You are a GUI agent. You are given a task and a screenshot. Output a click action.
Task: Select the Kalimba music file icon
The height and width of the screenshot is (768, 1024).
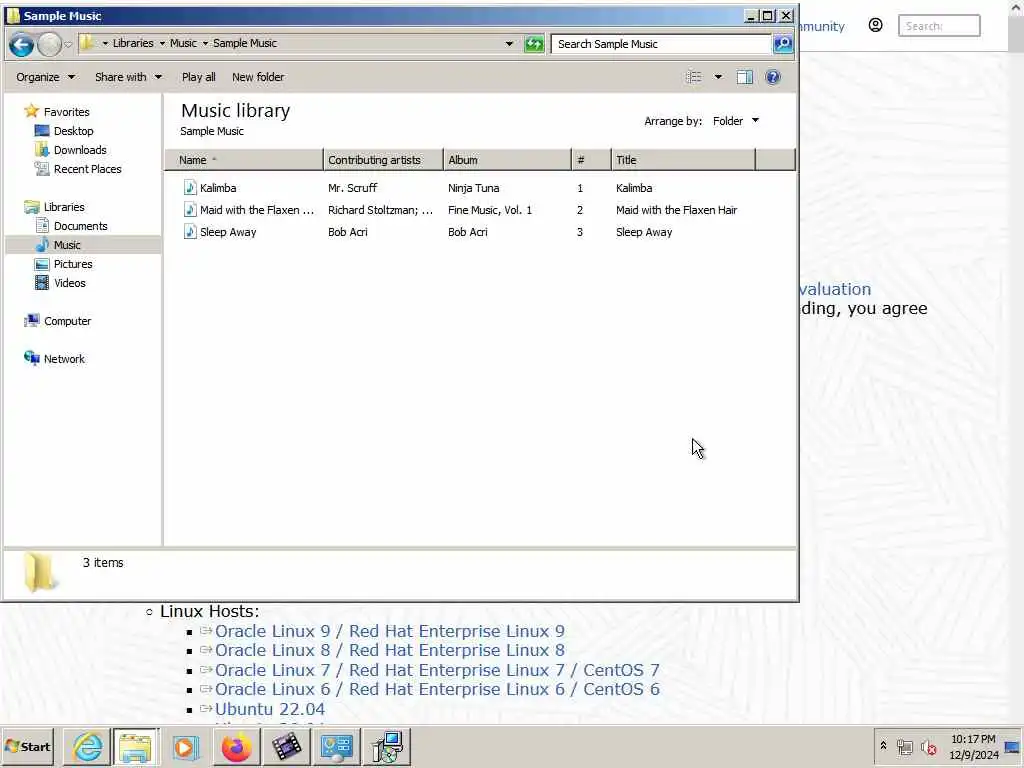click(x=189, y=187)
